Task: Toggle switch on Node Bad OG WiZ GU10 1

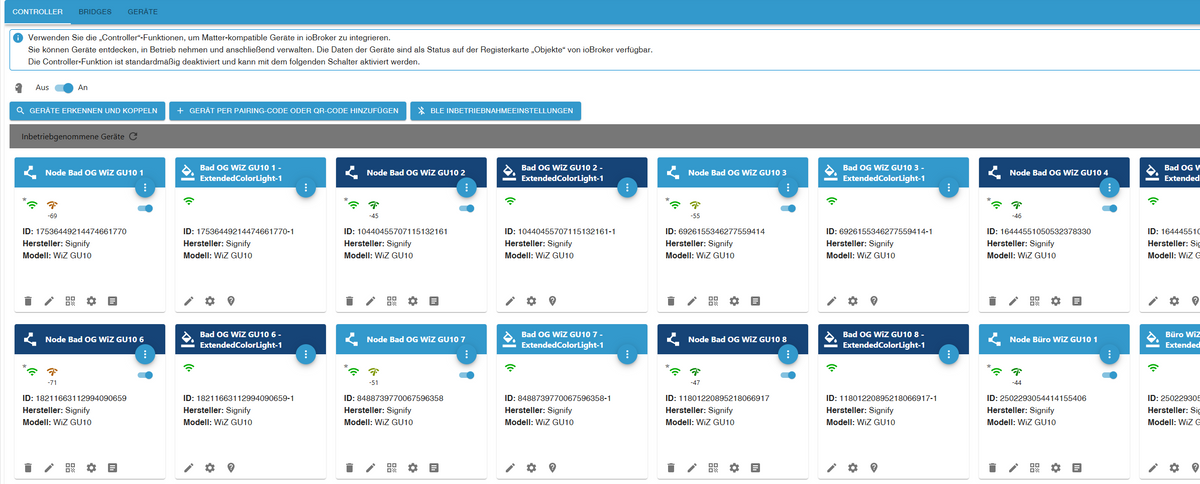Action: point(146,208)
